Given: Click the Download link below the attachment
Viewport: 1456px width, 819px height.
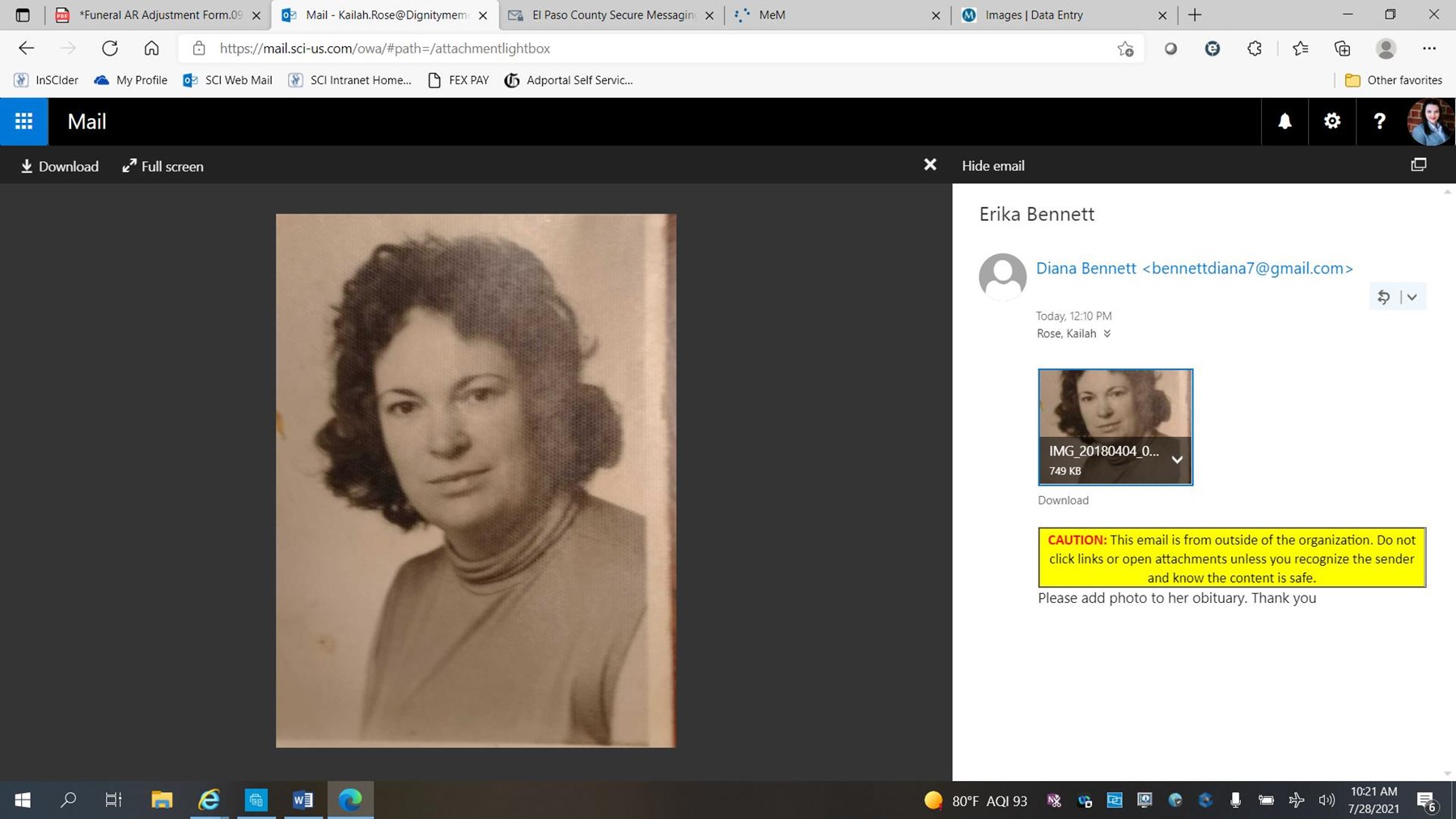Looking at the screenshot, I should pos(1063,500).
